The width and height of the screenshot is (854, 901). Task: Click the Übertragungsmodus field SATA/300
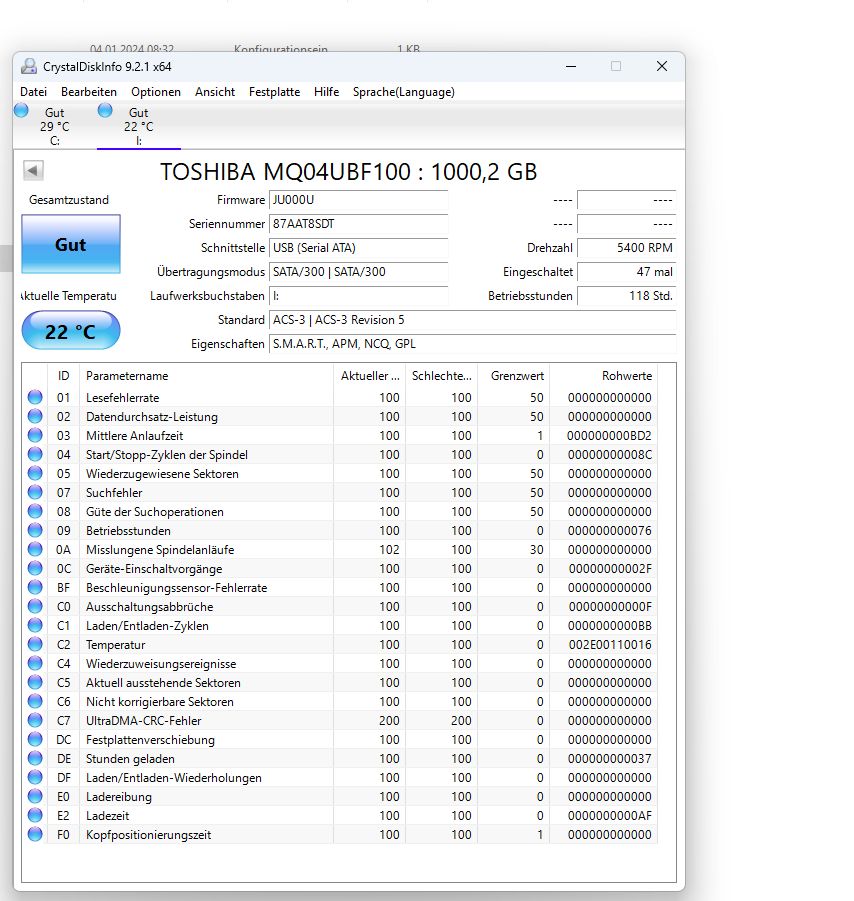pyautogui.click(x=359, y=272)
